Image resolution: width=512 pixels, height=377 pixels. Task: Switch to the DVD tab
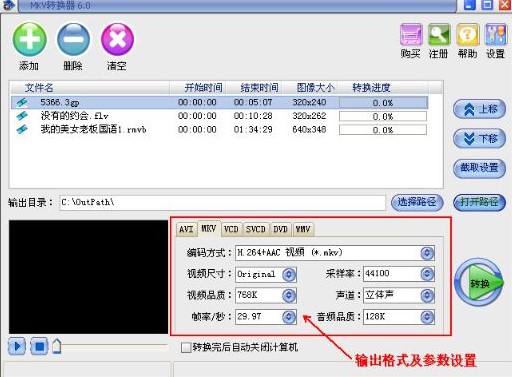[x=281, y=229]
